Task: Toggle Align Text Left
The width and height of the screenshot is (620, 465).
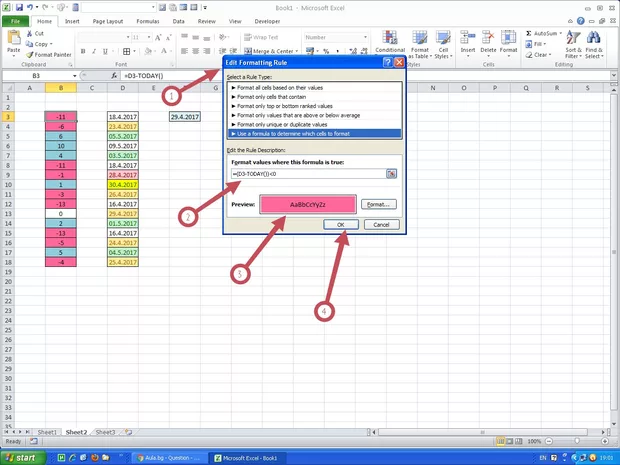Action: 184,51
